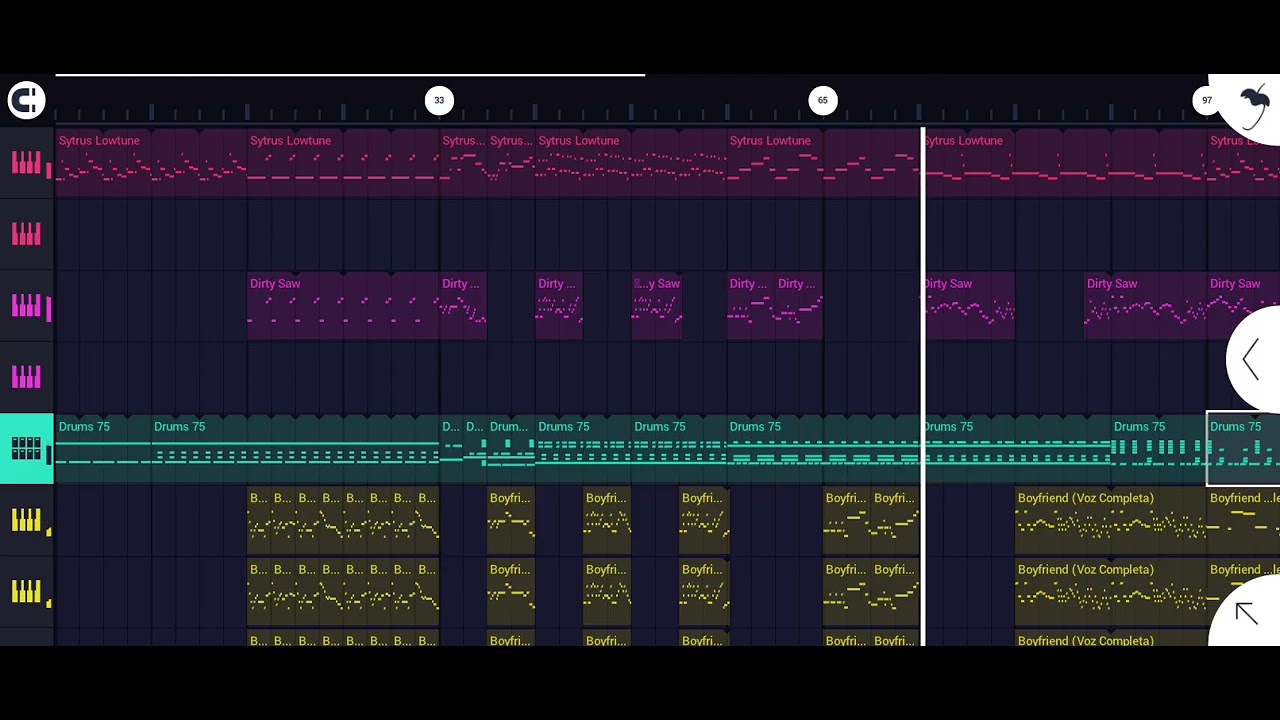
Task: Select the truncated "..y Saw" clip
Action: tap(657, 305)
